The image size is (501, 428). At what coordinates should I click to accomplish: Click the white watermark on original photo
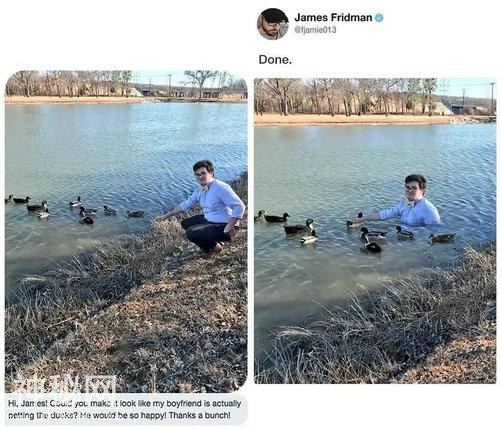tap(67, 383)
